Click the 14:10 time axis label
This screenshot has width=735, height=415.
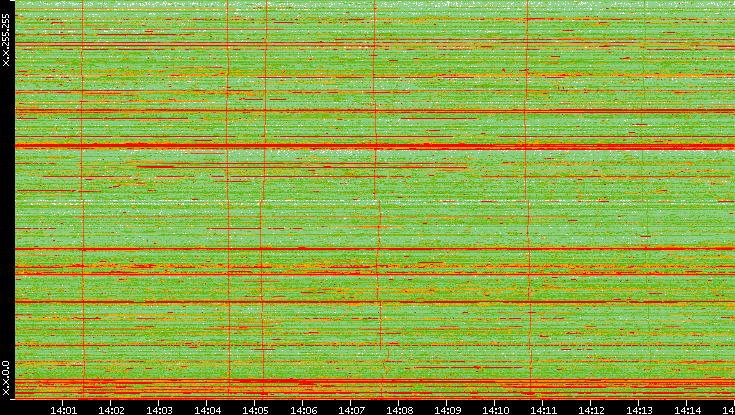[495, 410]
